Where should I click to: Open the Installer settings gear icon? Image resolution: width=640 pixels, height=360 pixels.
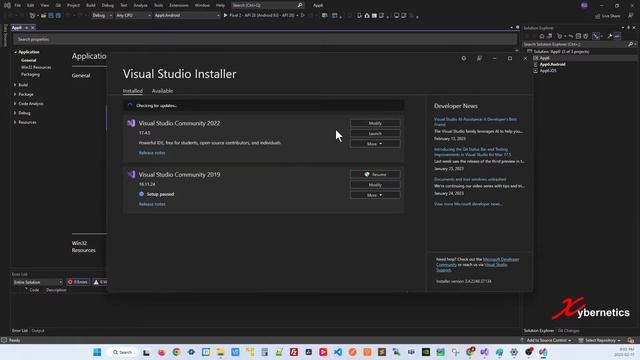pyautogui.click(x=464, y=58)
